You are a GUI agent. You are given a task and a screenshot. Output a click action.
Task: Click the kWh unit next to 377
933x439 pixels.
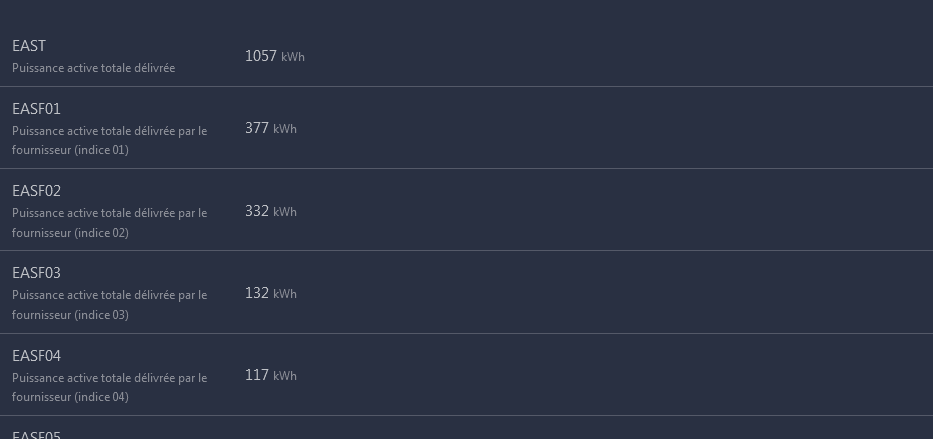click(285, 128)
